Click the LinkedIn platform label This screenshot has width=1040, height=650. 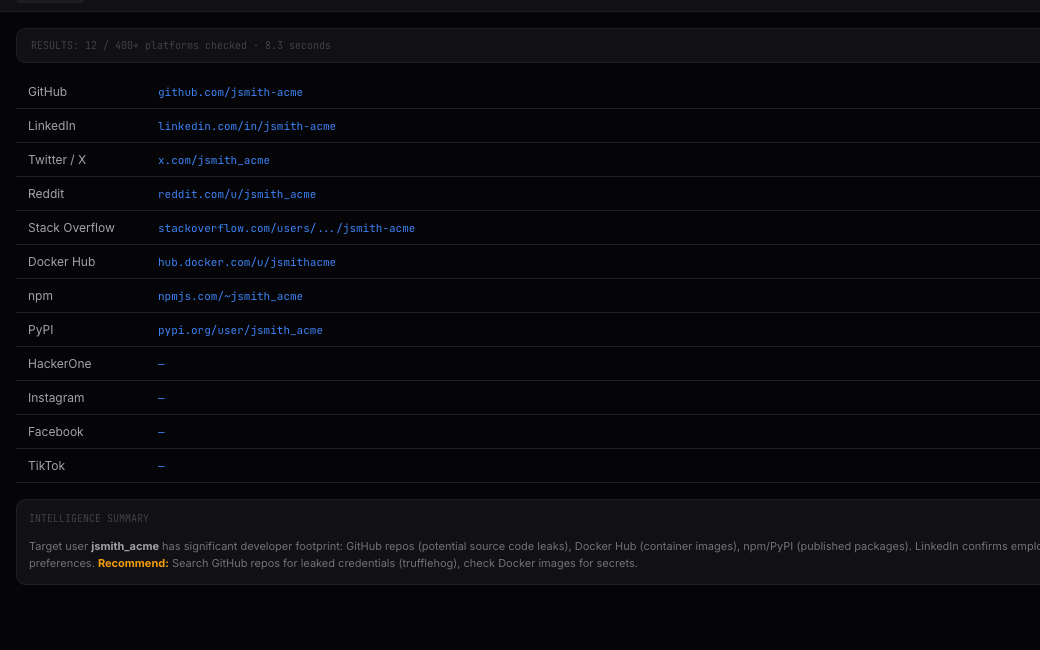click(52, 126)
